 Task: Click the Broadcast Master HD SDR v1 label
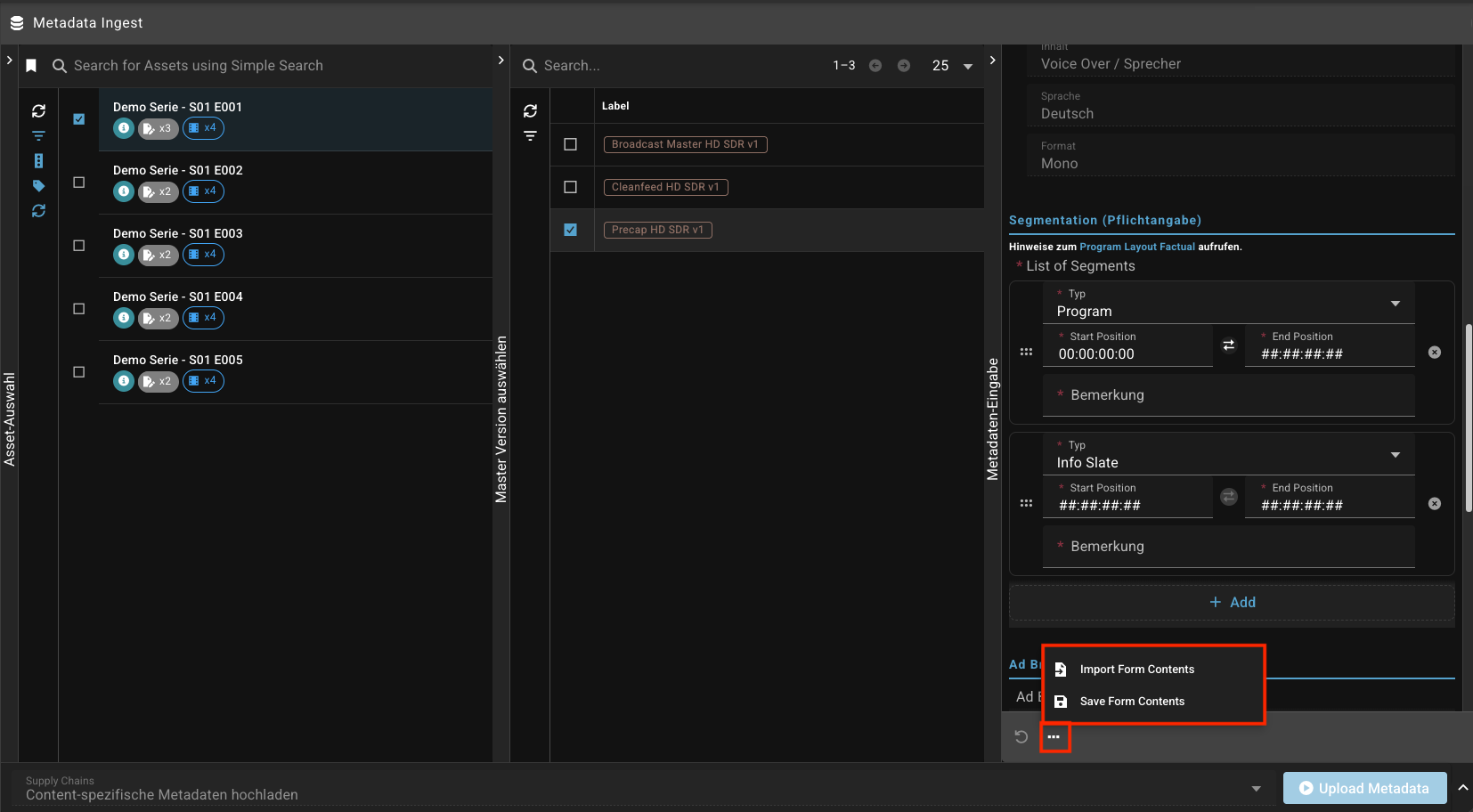coord(685,144)
